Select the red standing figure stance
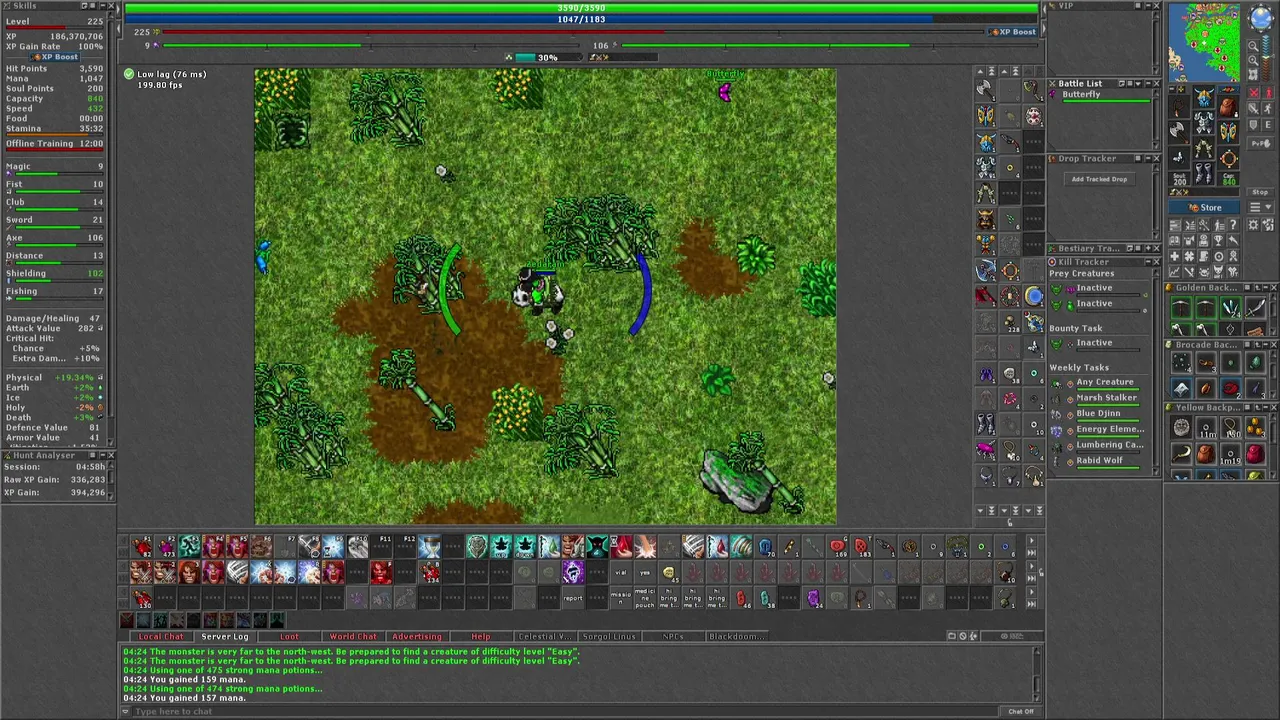The height and width of the screenshot is (720, 1280). pyautogui.click(x=1268, y=92)
